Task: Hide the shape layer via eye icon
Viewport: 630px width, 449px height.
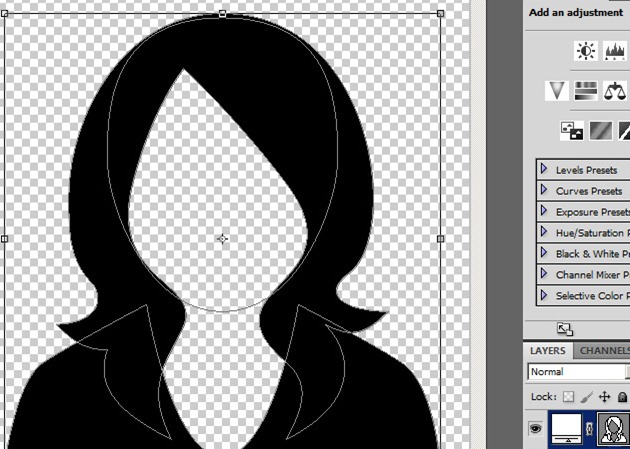Action: click(536, 429)
